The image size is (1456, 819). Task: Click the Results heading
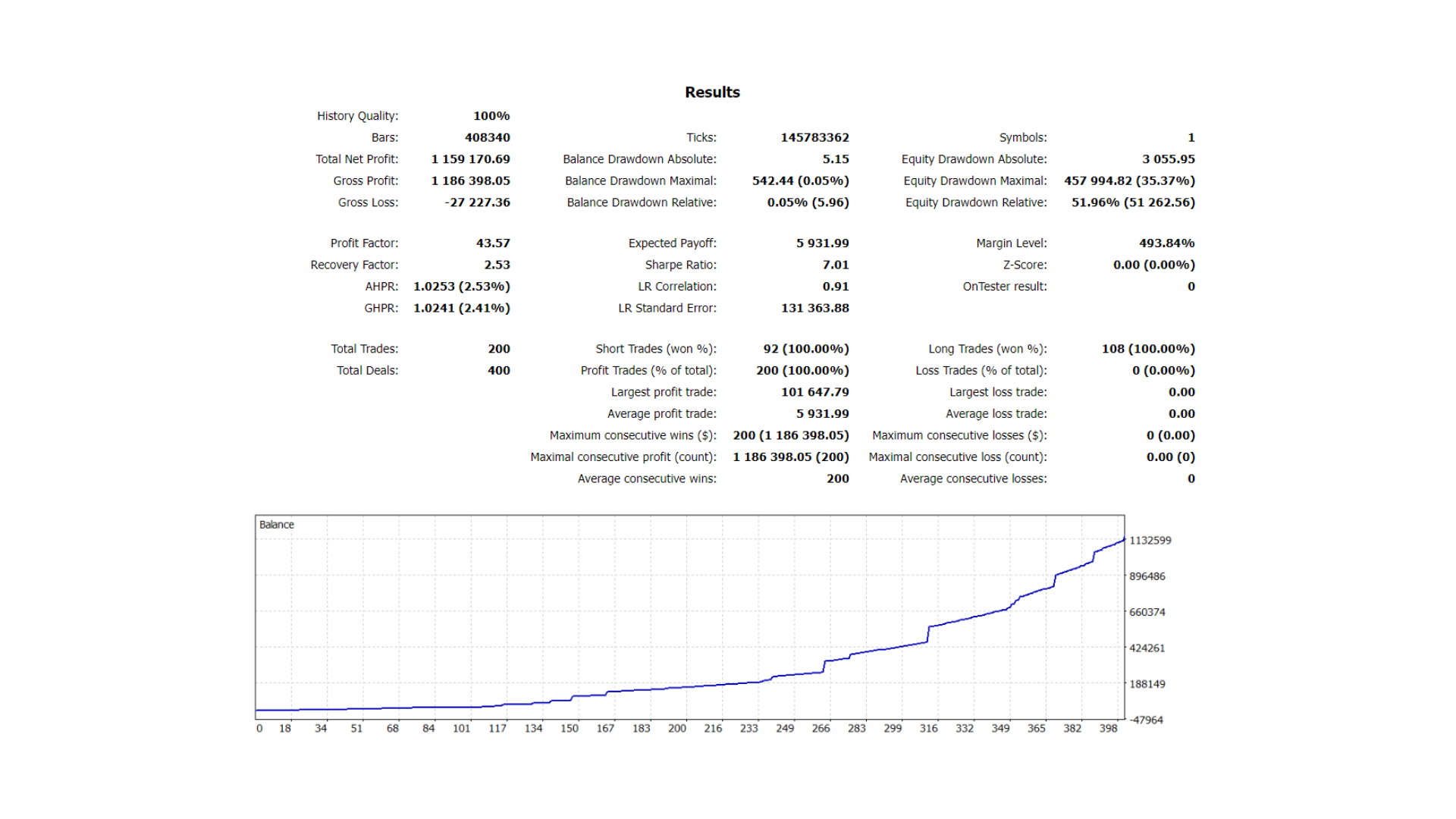711,93
